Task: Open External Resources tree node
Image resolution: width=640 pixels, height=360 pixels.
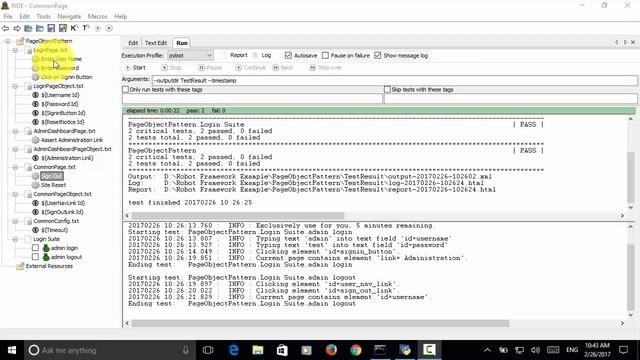Action: (x=49, y=266)
